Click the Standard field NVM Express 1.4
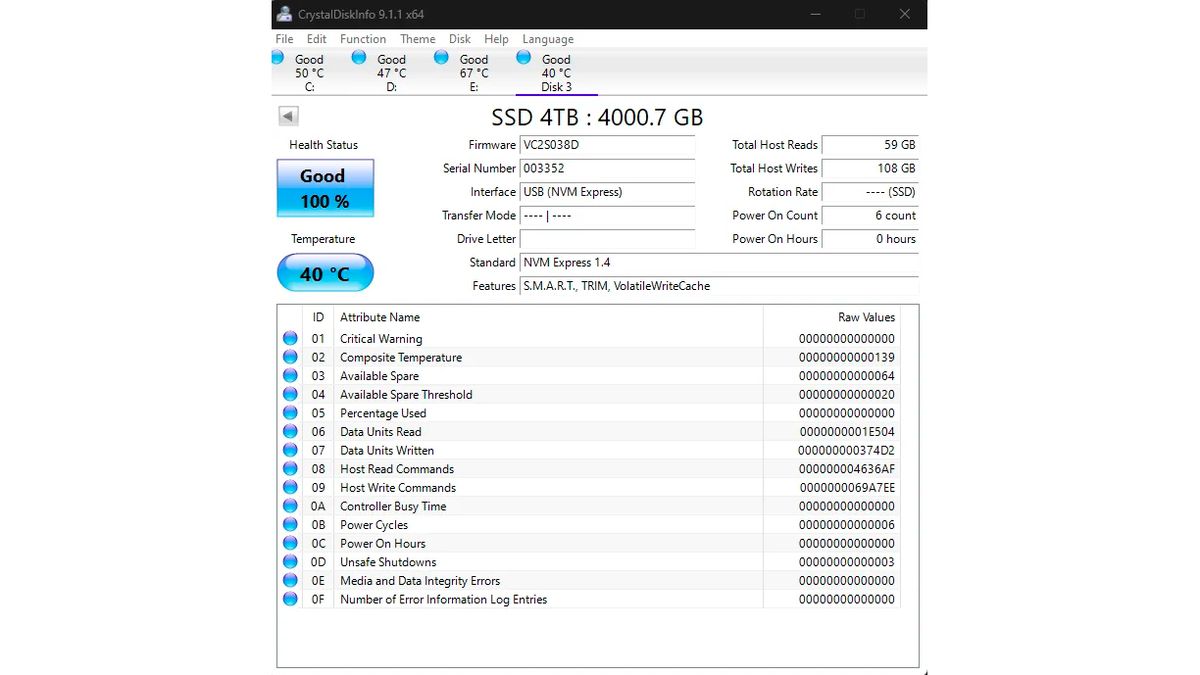This screenshot has width=1200, height=675. (719, 262)
